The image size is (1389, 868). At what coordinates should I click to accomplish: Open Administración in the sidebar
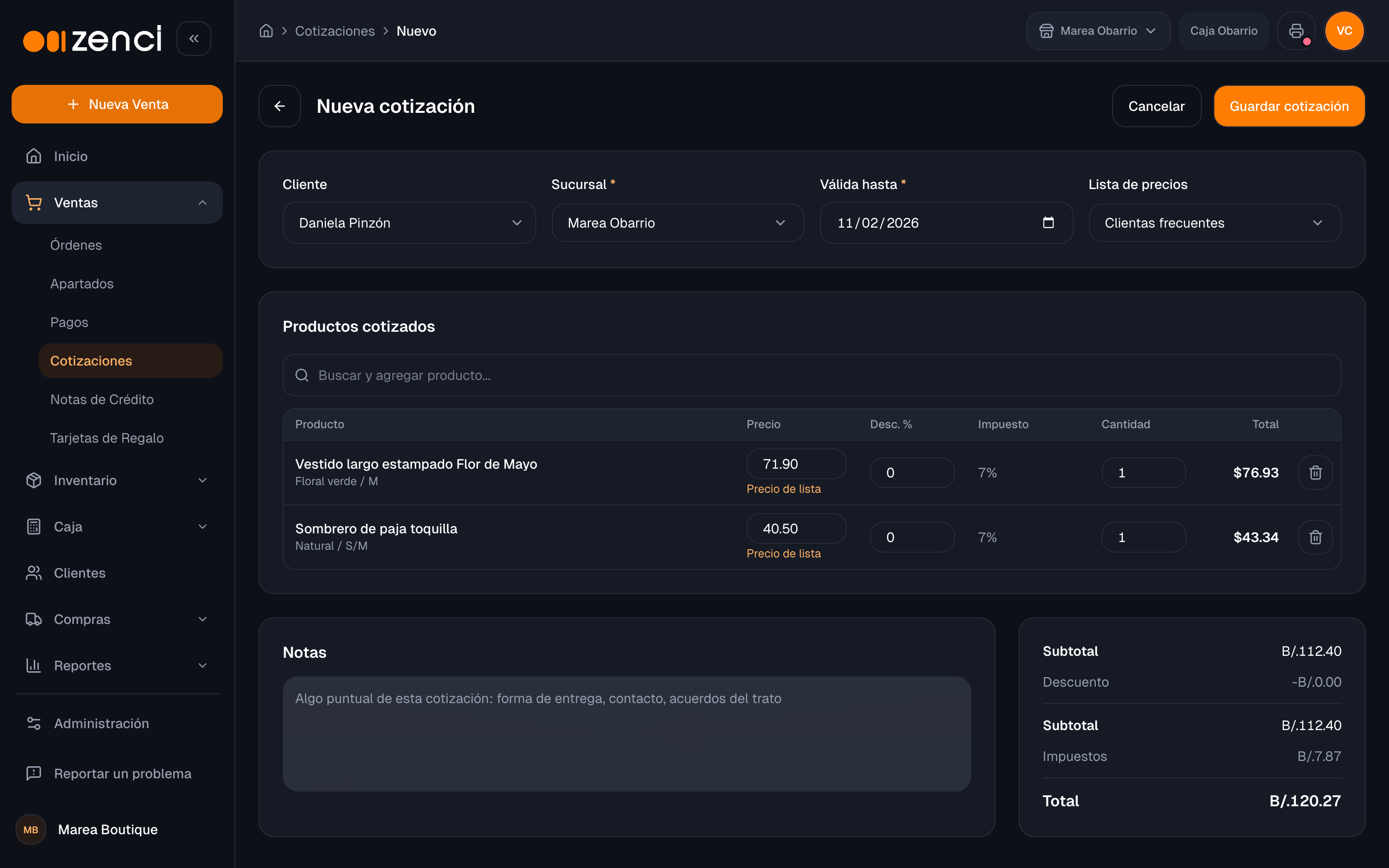click(117, 723)
